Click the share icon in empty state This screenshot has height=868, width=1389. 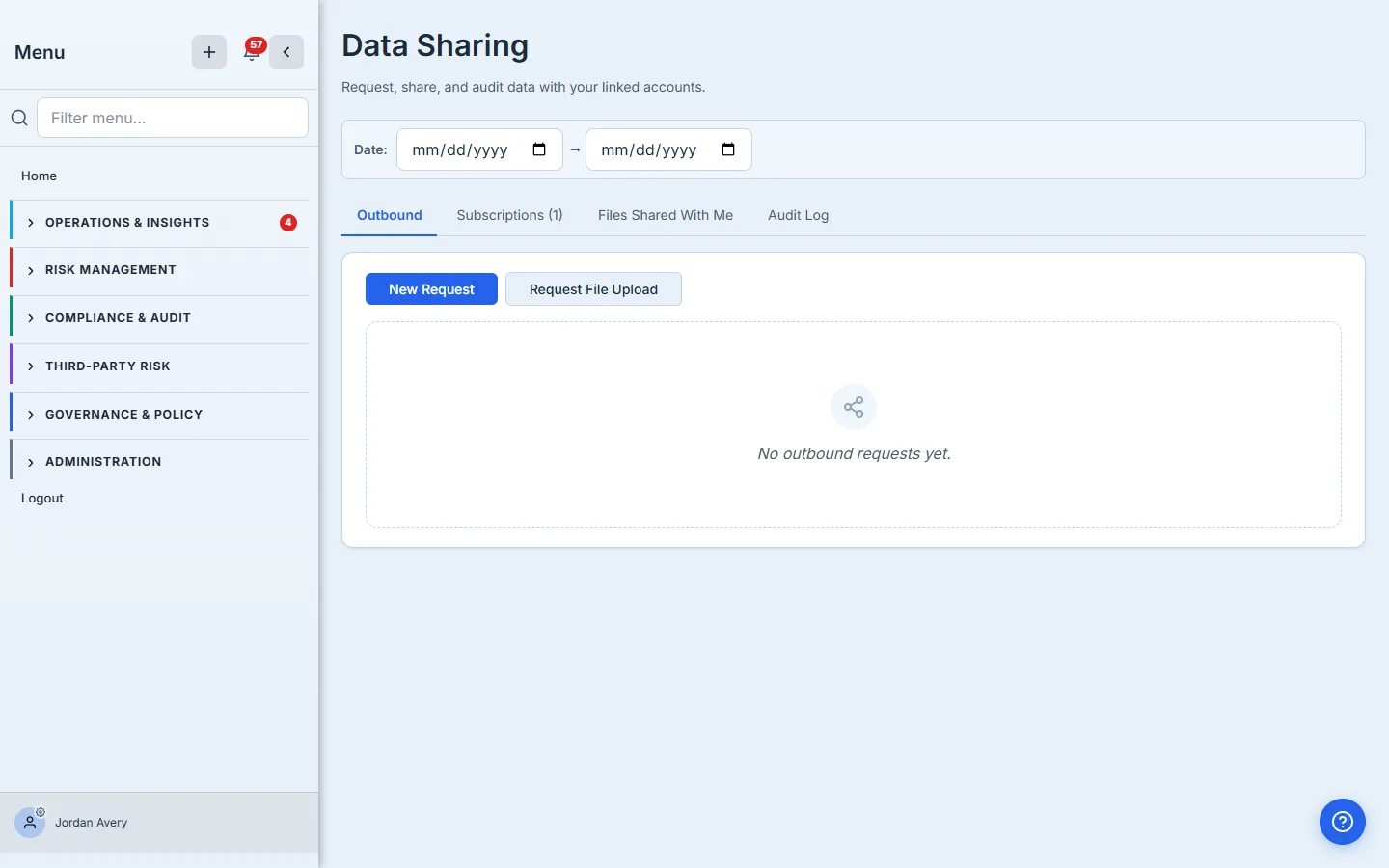[854, 407]
